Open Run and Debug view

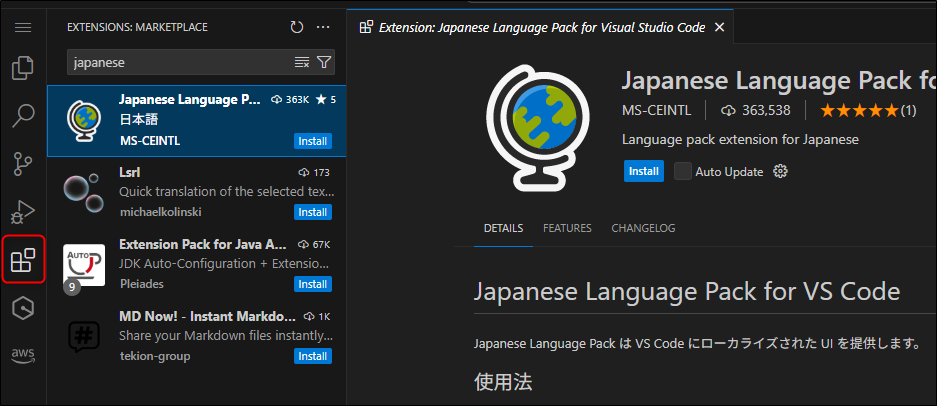pos(22,212)
